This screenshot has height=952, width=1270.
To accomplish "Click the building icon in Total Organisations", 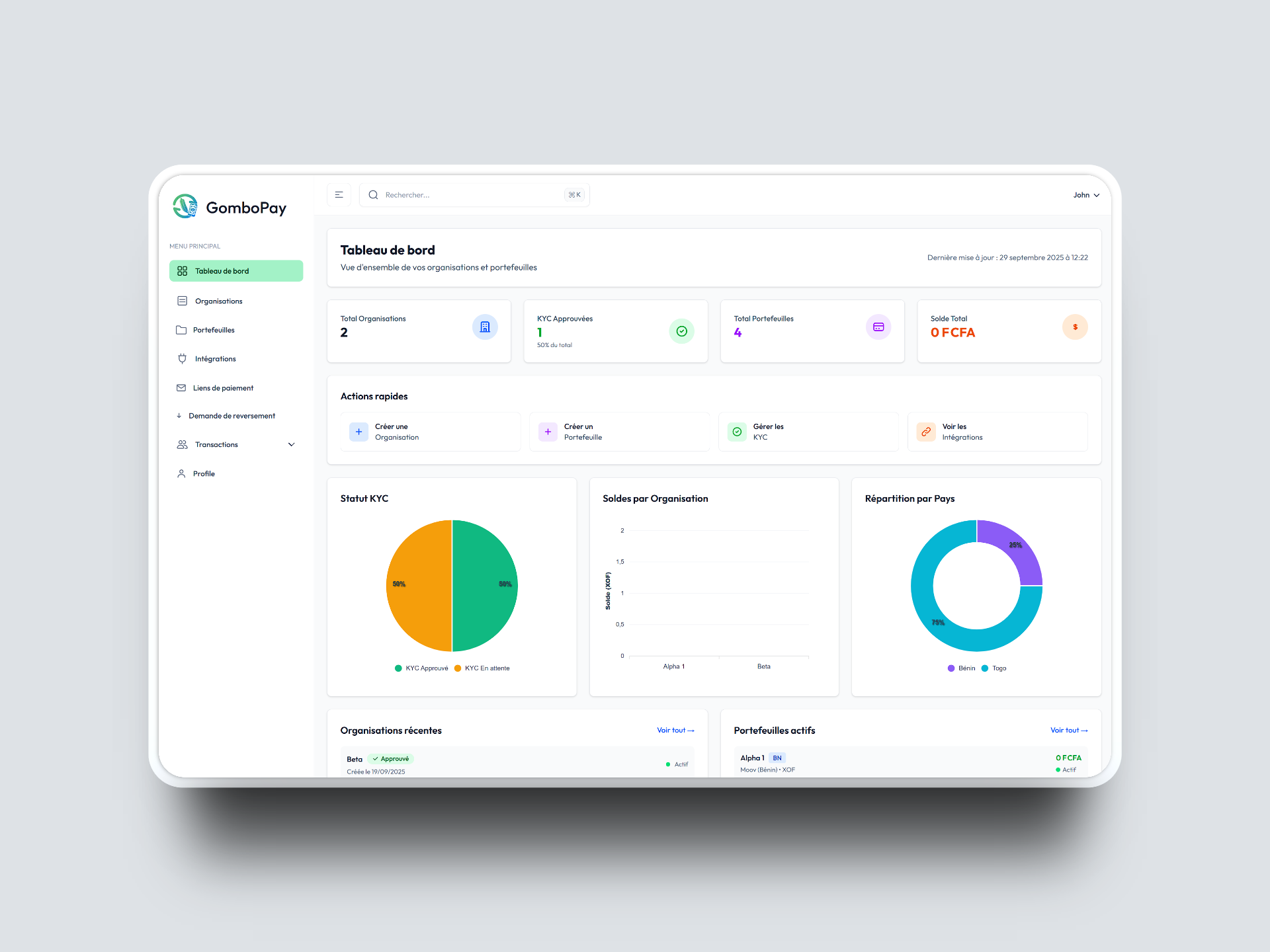I will click(x=485, y=327).
